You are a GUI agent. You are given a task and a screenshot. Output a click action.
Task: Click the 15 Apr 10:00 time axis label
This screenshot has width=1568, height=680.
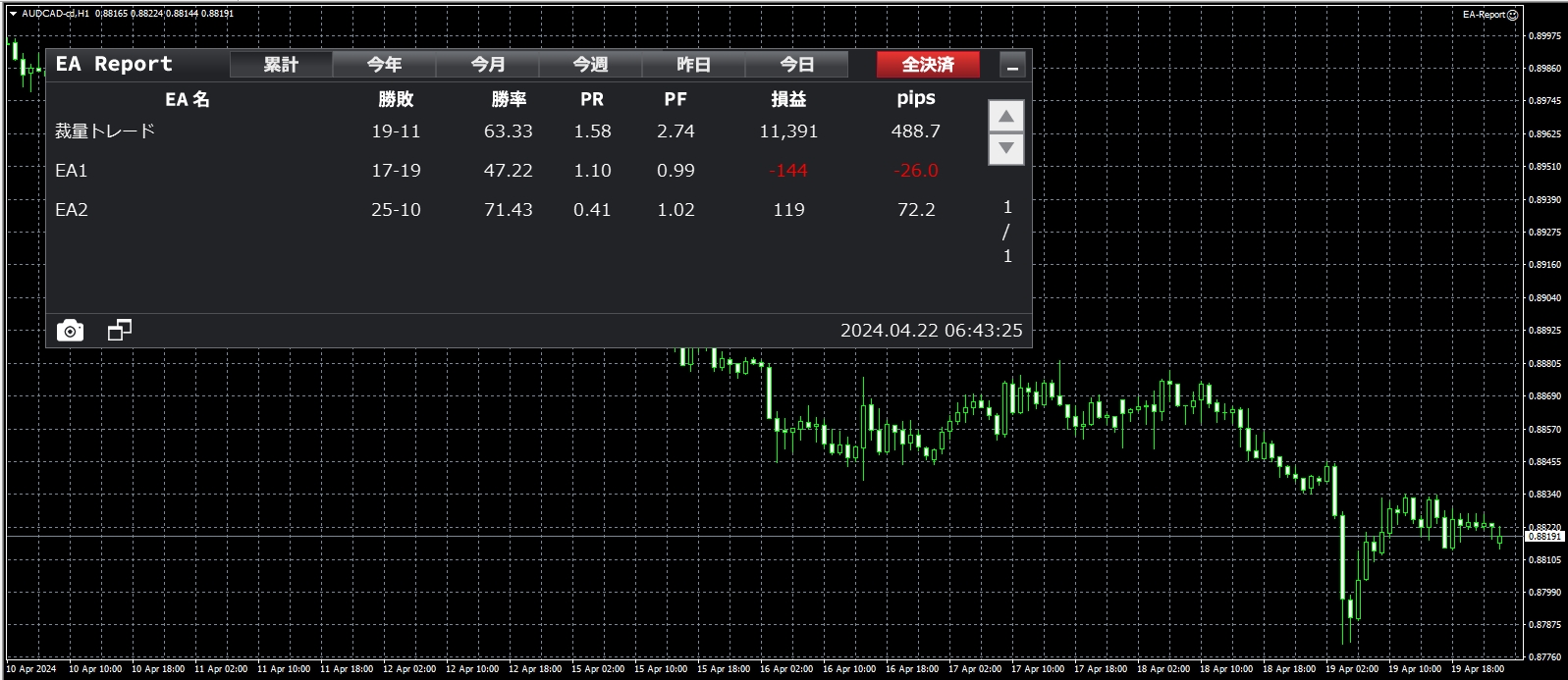[x=661, y=669]
